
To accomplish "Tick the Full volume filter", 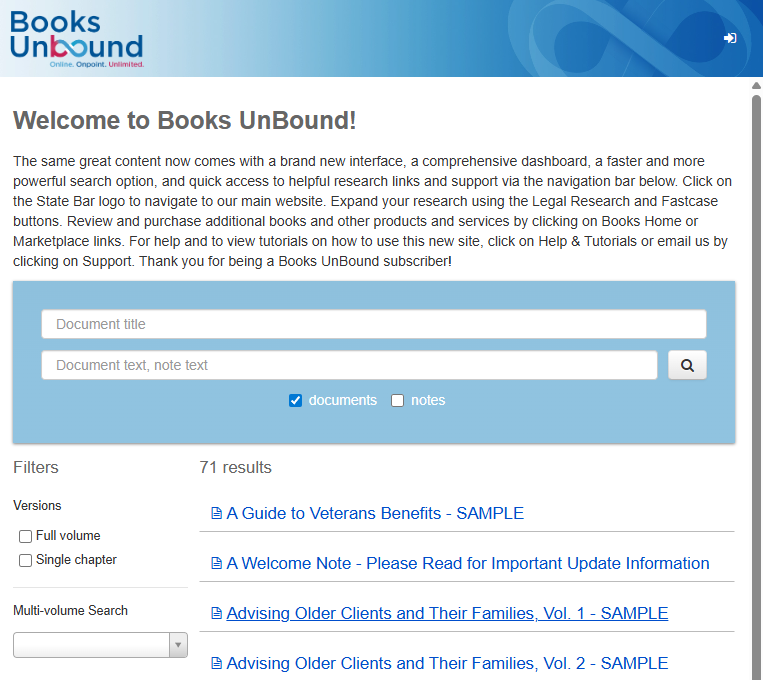I will click(26, 536).
